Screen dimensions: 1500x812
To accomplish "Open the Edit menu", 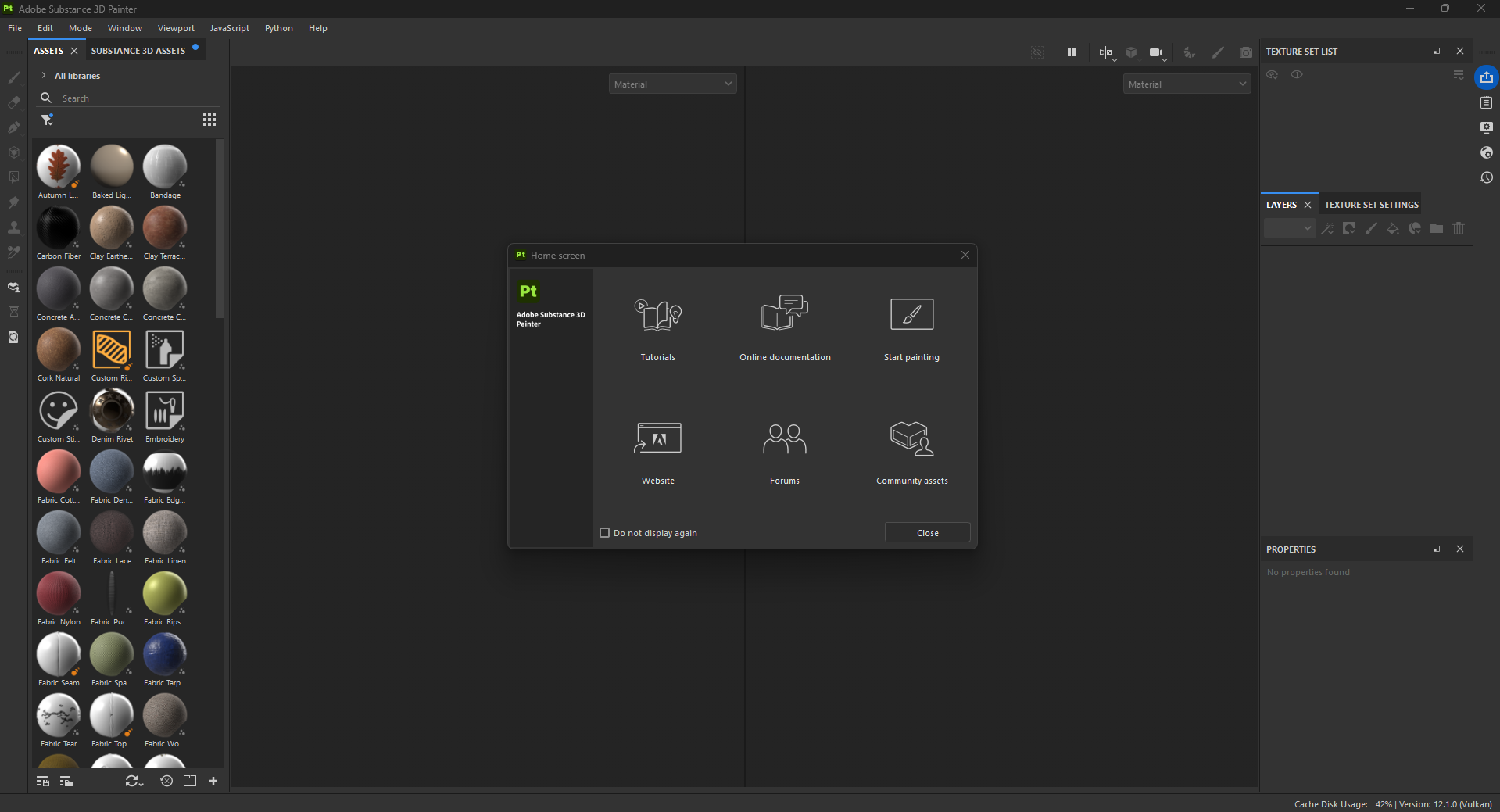I will point(45,28).
